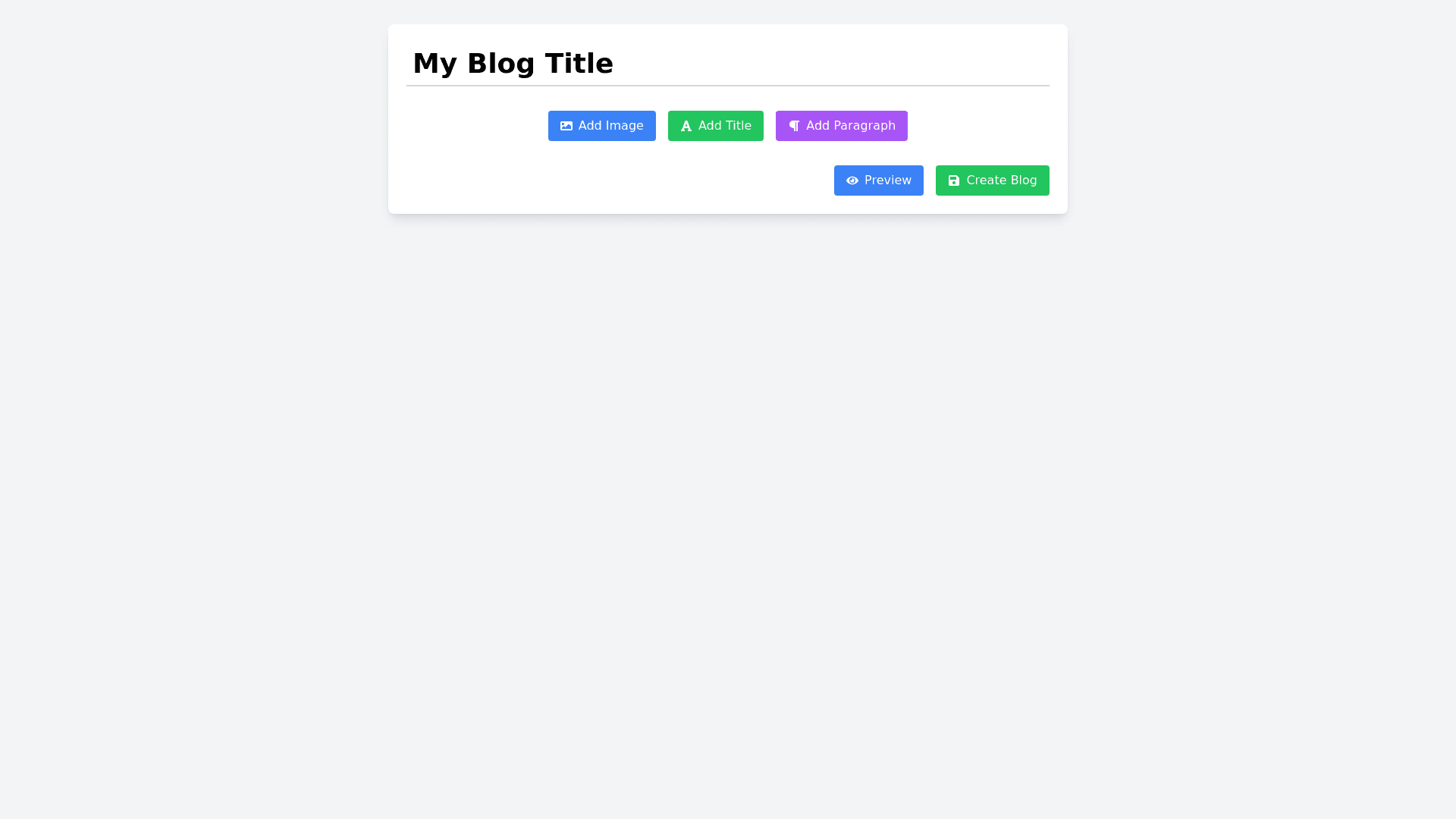Click the eye icon on Preview
This screenshot has width=1456, height=819.
click(852, 180)
